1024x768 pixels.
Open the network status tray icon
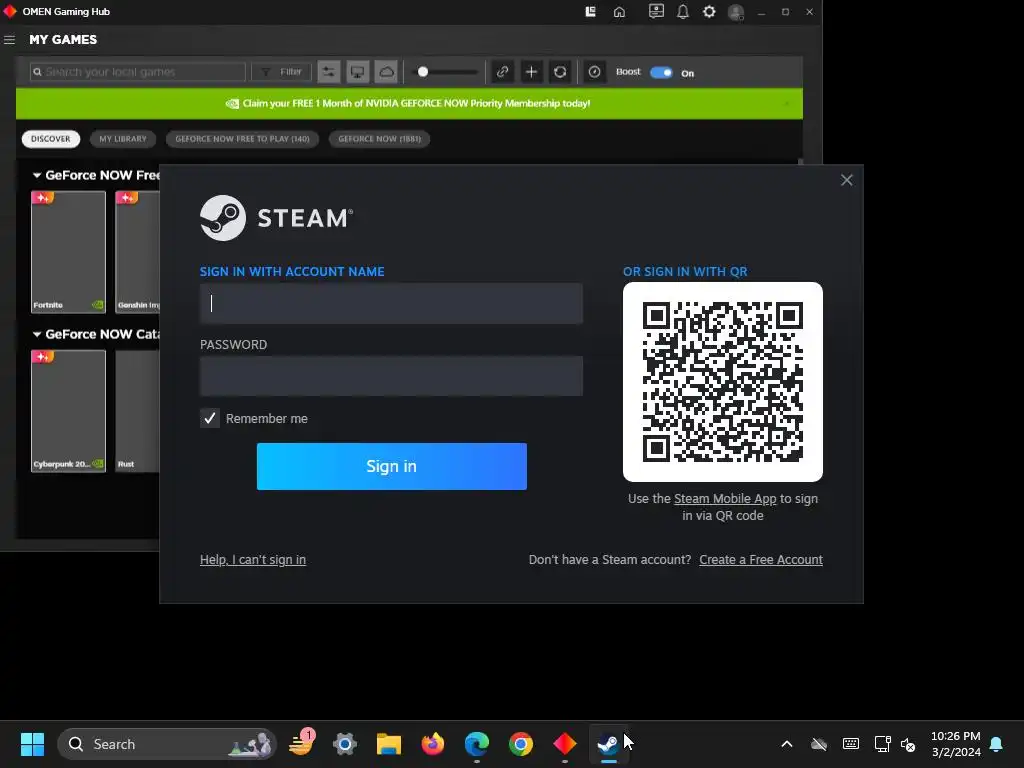(882, 744)
